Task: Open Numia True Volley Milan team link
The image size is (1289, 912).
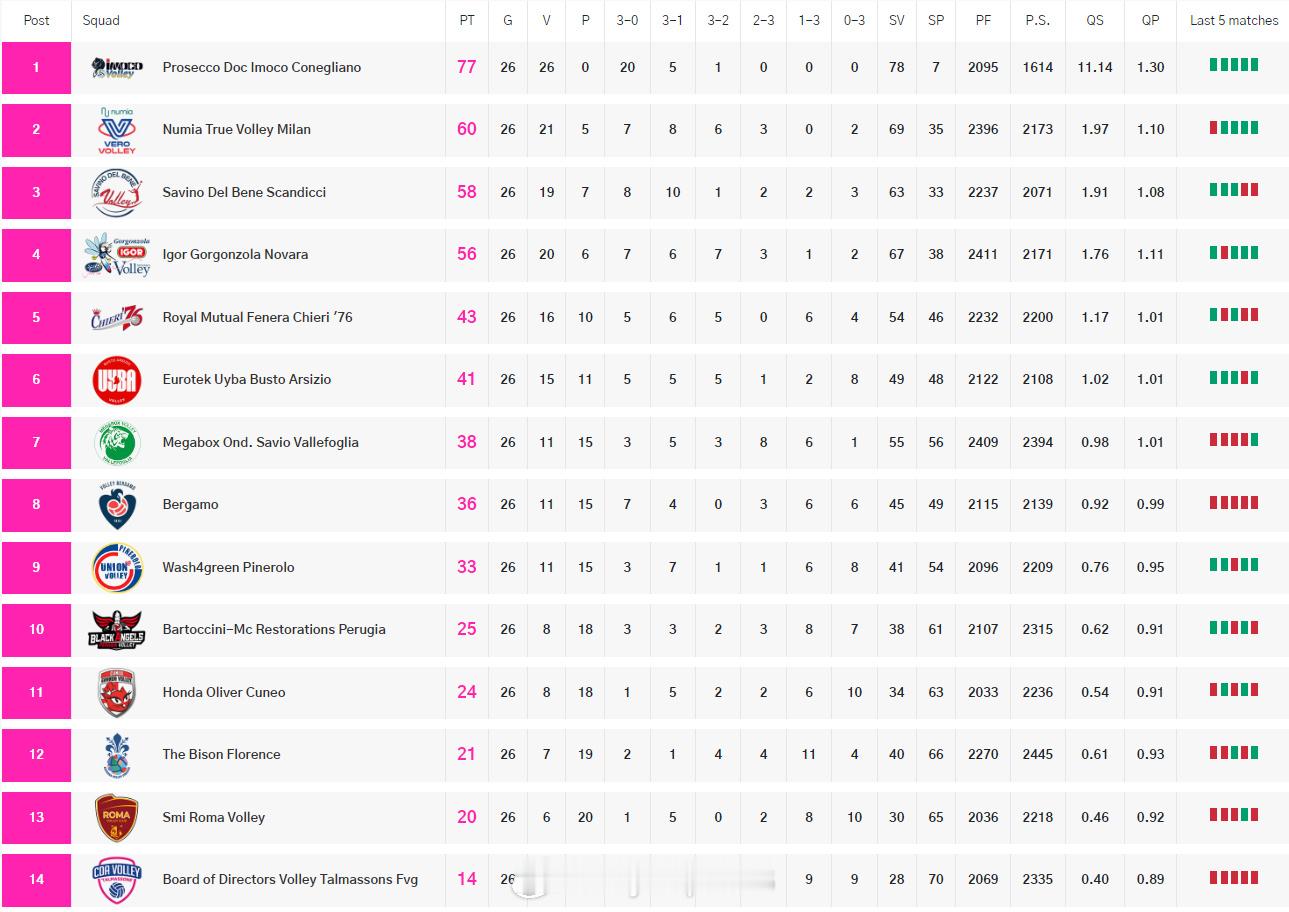Action: [x=237, y=129]
